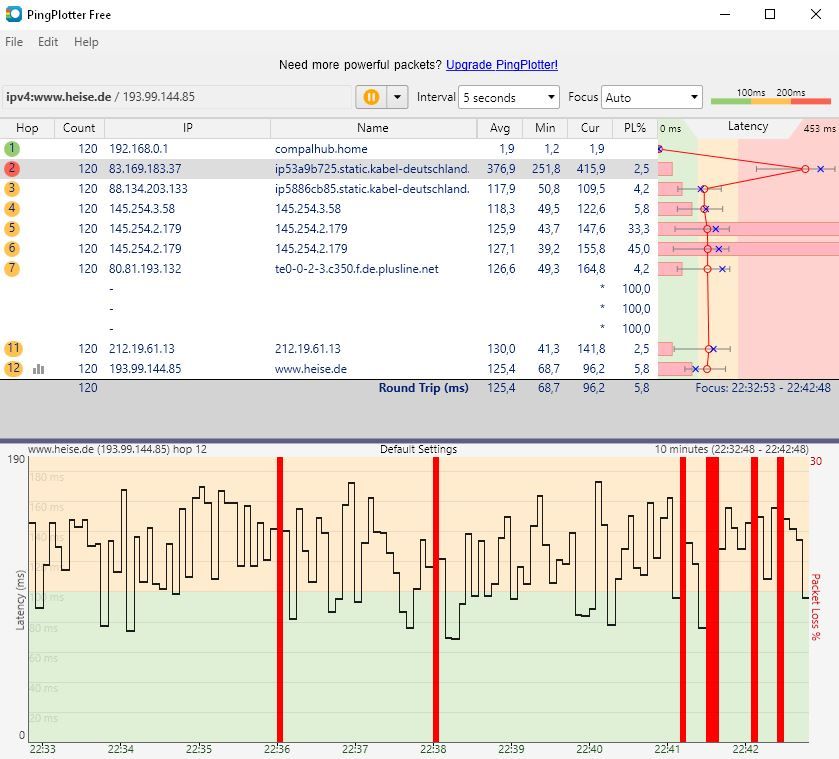Click the red packet loss bar at 22:36

[280, 599]
